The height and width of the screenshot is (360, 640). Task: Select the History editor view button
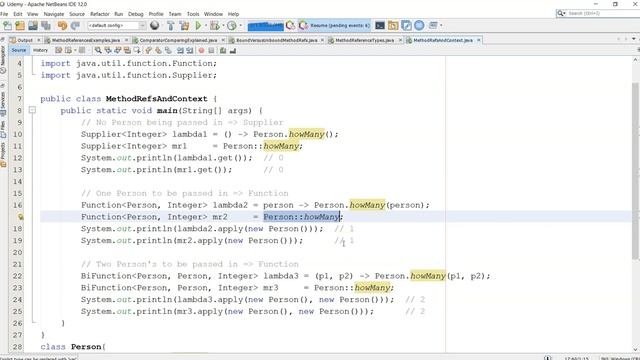(x=40, y=50)
